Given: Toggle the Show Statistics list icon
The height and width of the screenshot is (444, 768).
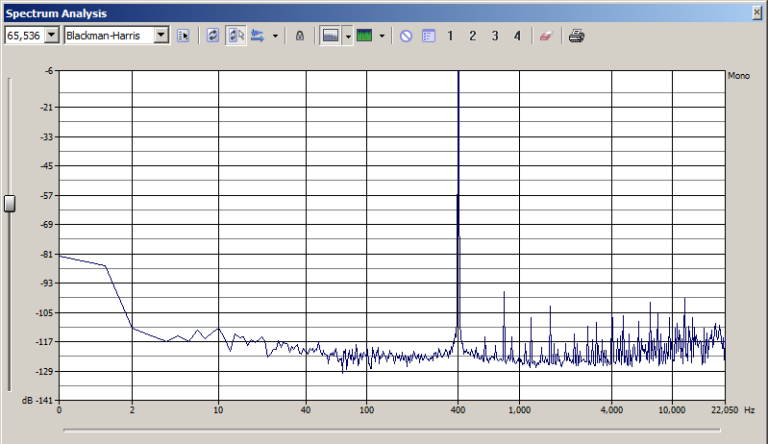Looking at the screenshot, I should [429, 36].
